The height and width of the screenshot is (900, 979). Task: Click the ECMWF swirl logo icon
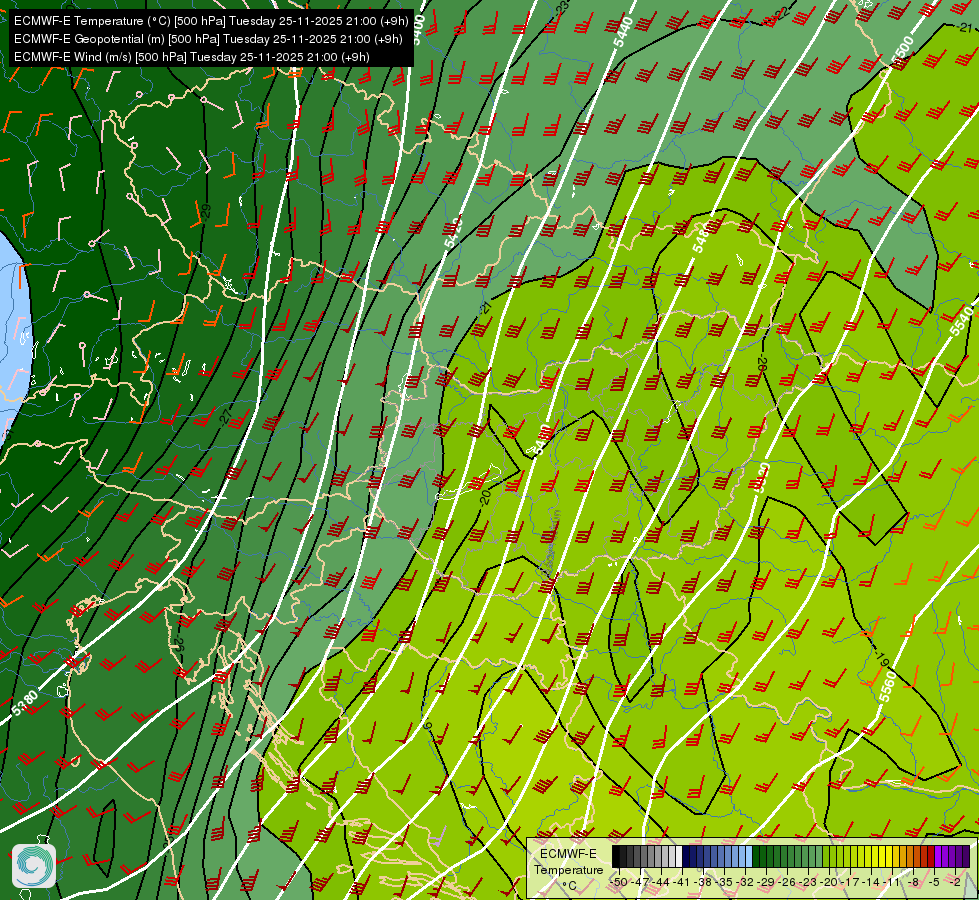point(34,866)
